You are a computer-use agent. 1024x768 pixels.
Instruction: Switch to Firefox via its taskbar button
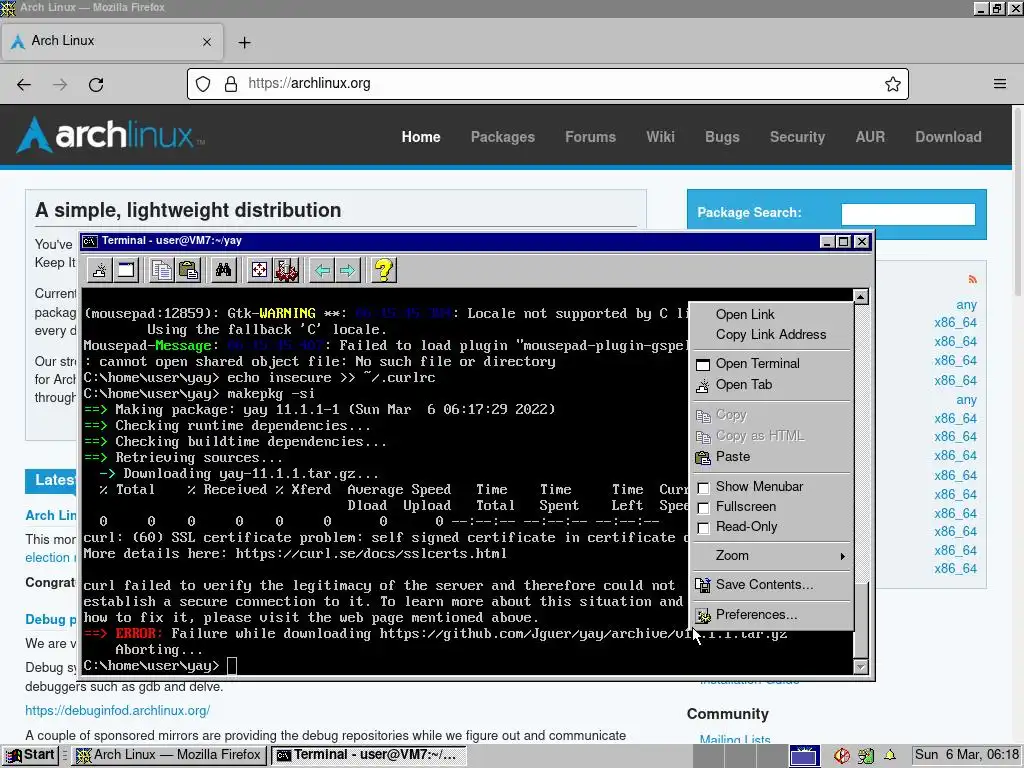[x=169, y=755]
